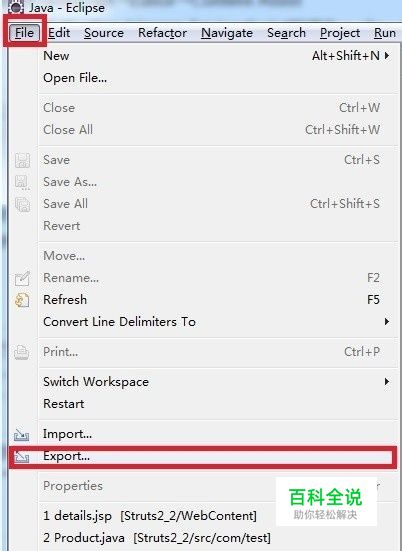This screenshot has height=551, width=402.
Task: Expand the New submenu arrow
Action: [387, 56]
